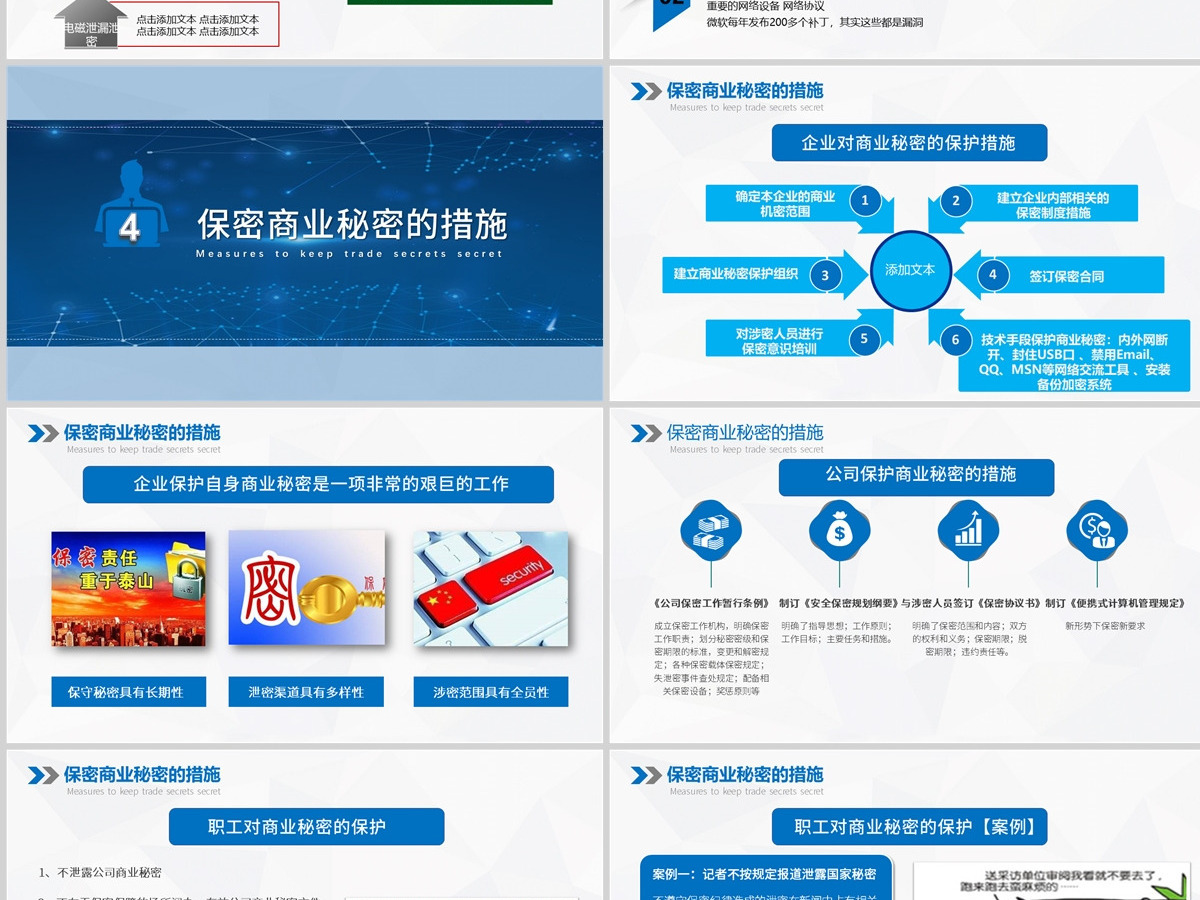Click the 制订《安全保密规划纲要》 heading
1200x900 pixels.
[x=839, y=603]
